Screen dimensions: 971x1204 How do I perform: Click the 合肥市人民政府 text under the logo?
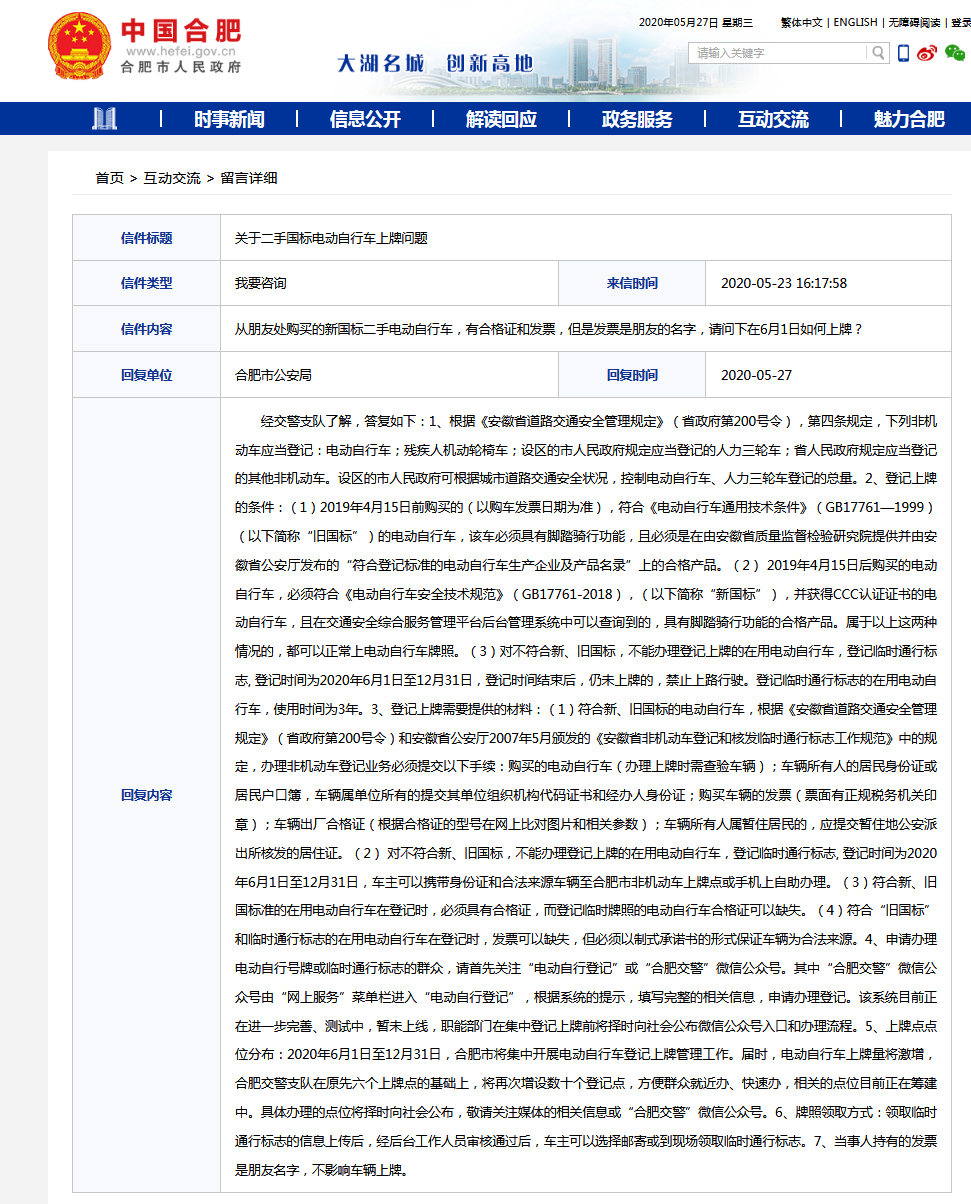(181, 67)
